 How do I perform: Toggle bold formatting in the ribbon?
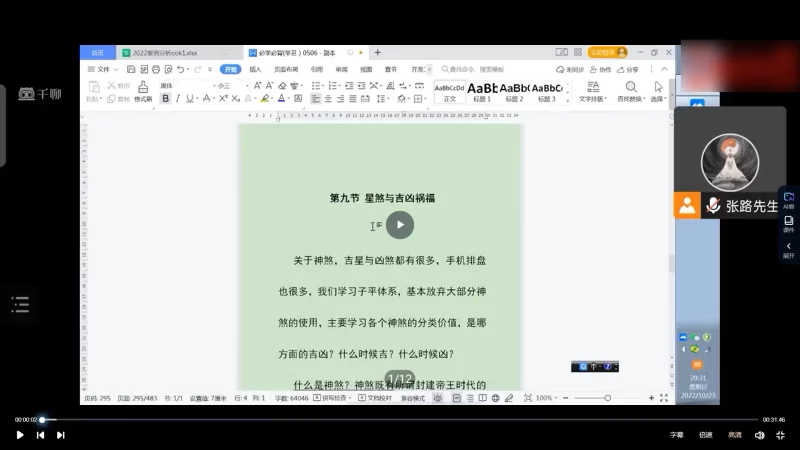coord(166,98)
